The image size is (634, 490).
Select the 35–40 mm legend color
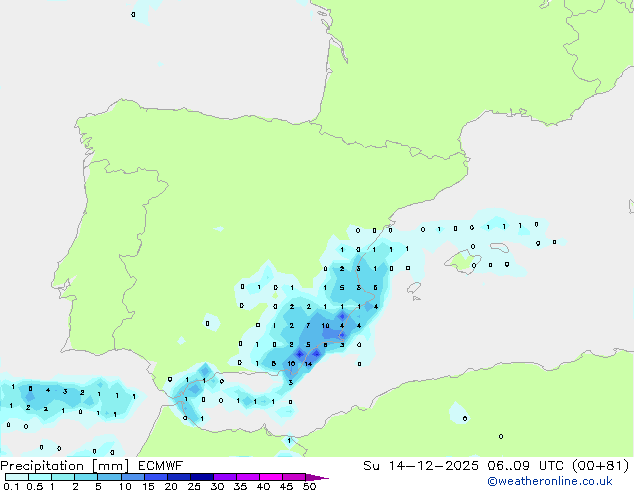(x=248, y=477)
